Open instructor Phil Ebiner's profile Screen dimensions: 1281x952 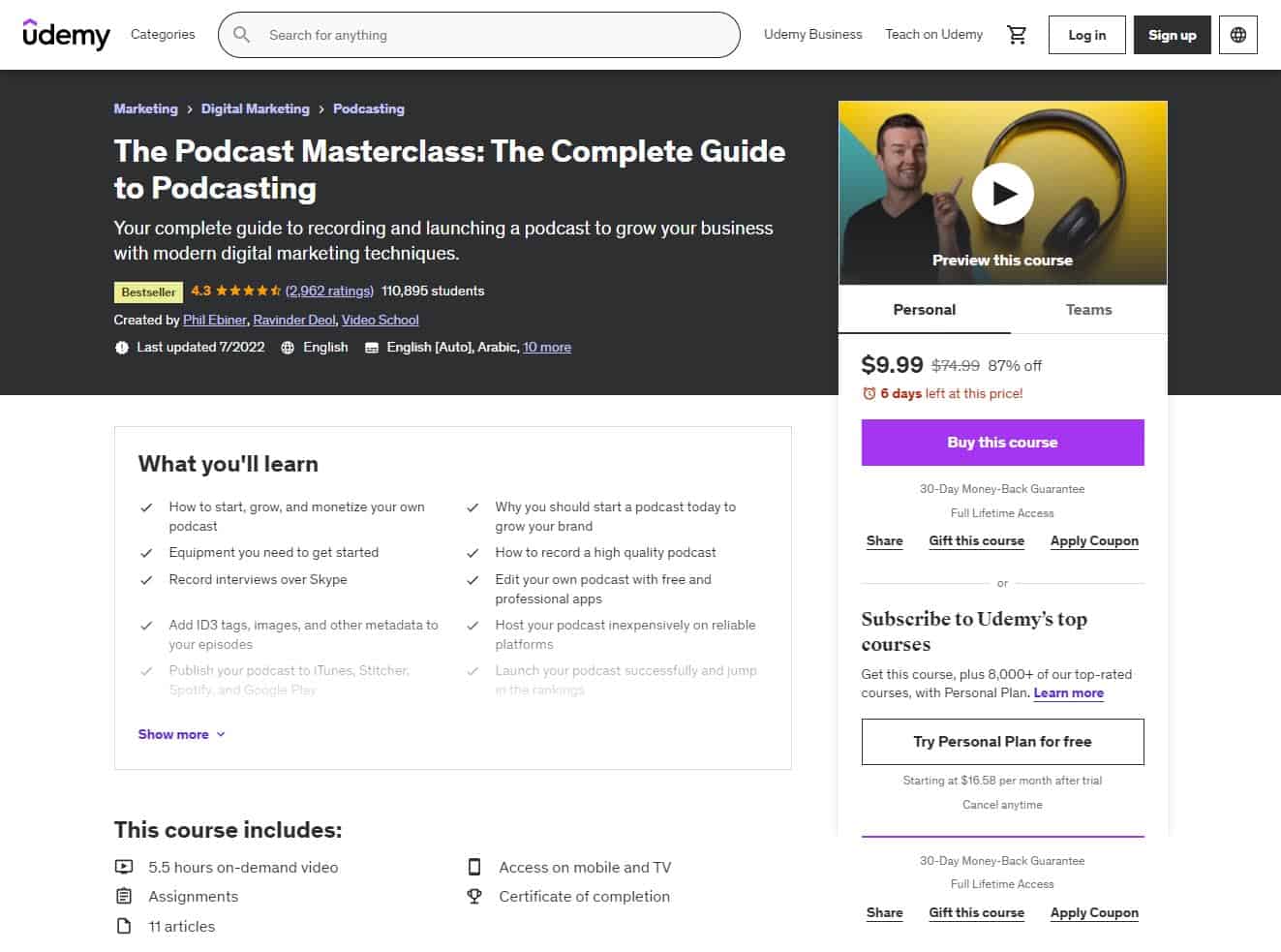[215, 320]
